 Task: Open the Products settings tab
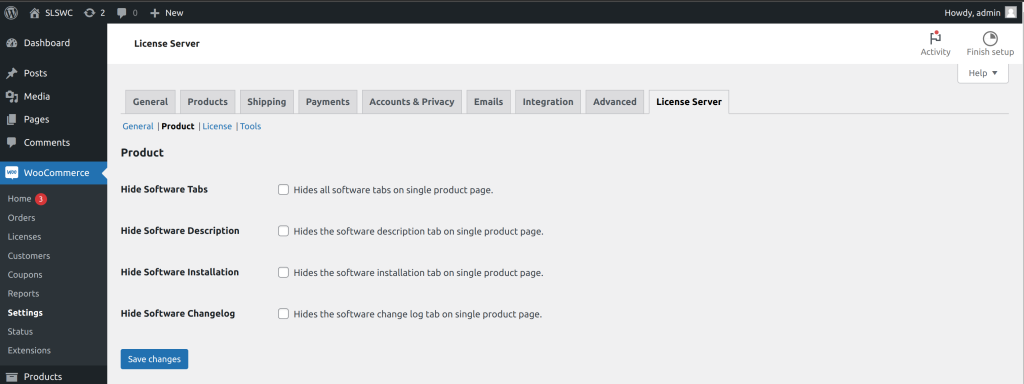208,102
